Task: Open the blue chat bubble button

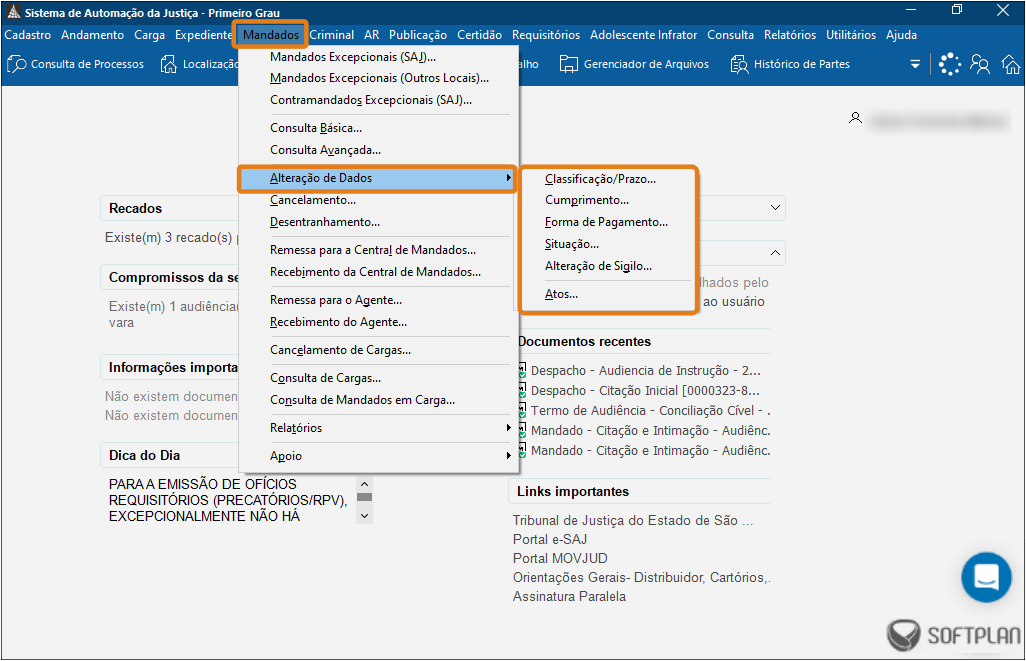Action: [x=986, y=577]
